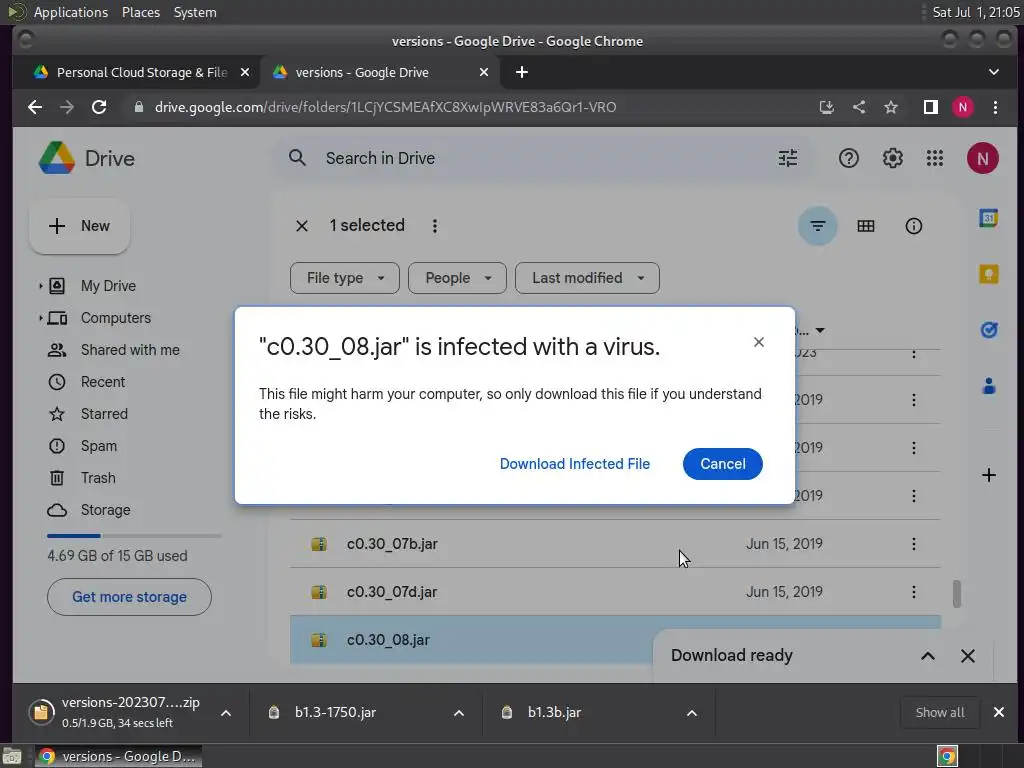Click the search magnifier icon
Viewport: 1024px width, 768px height.
pos(297,158)
